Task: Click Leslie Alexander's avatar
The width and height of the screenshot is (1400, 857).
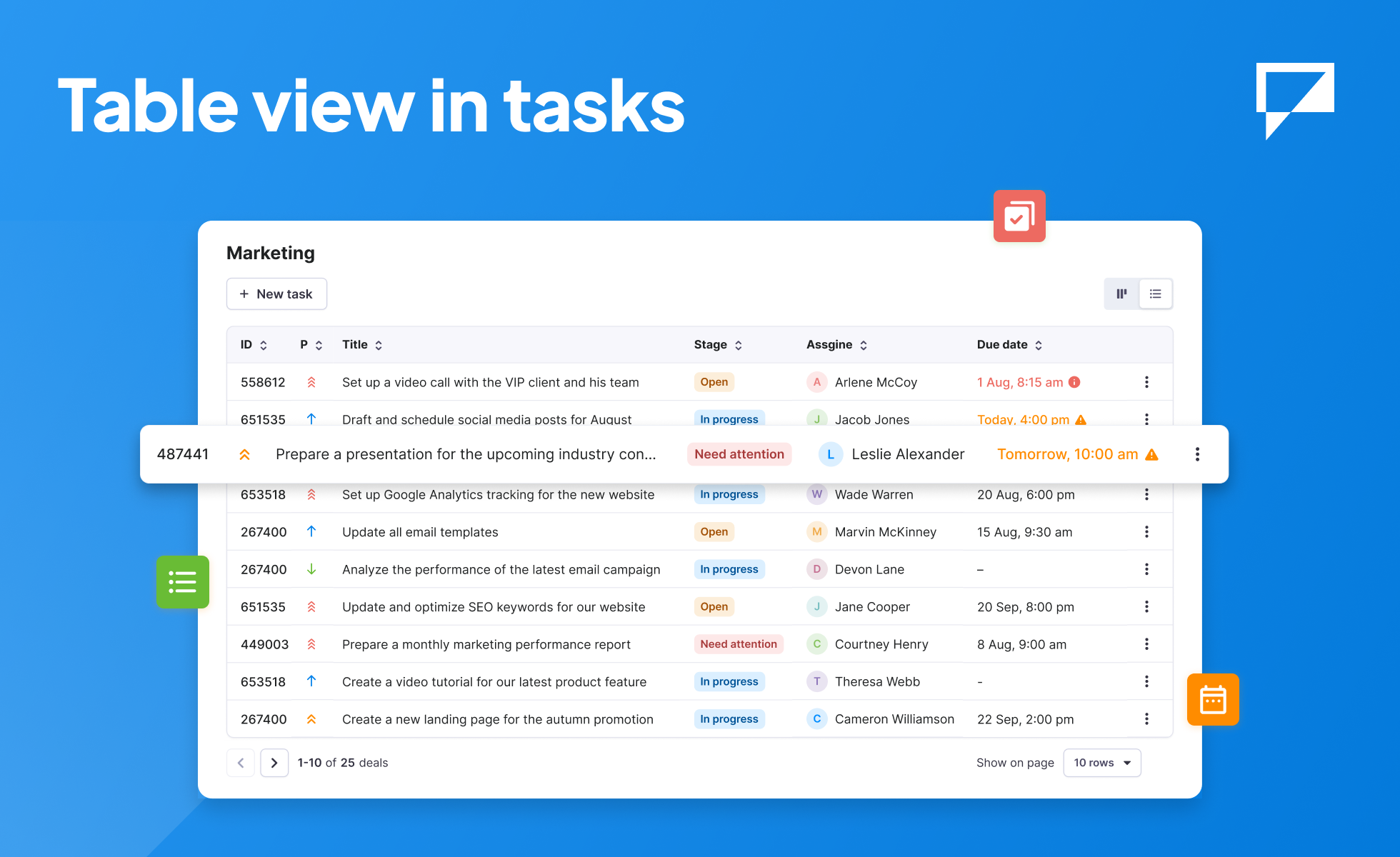Action: (831, 454)
